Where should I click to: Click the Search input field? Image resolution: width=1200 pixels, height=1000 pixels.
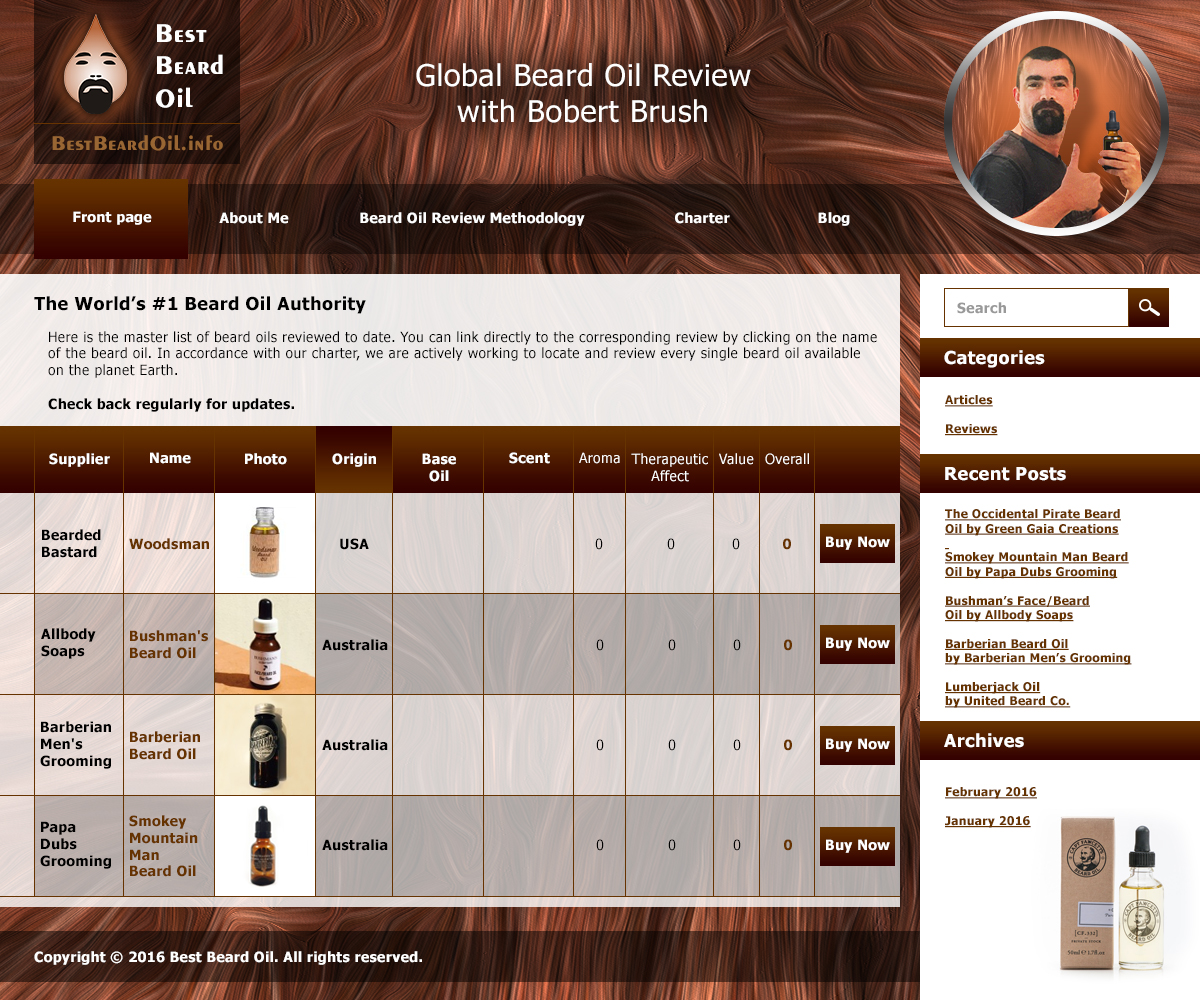tap(1035, 307)
